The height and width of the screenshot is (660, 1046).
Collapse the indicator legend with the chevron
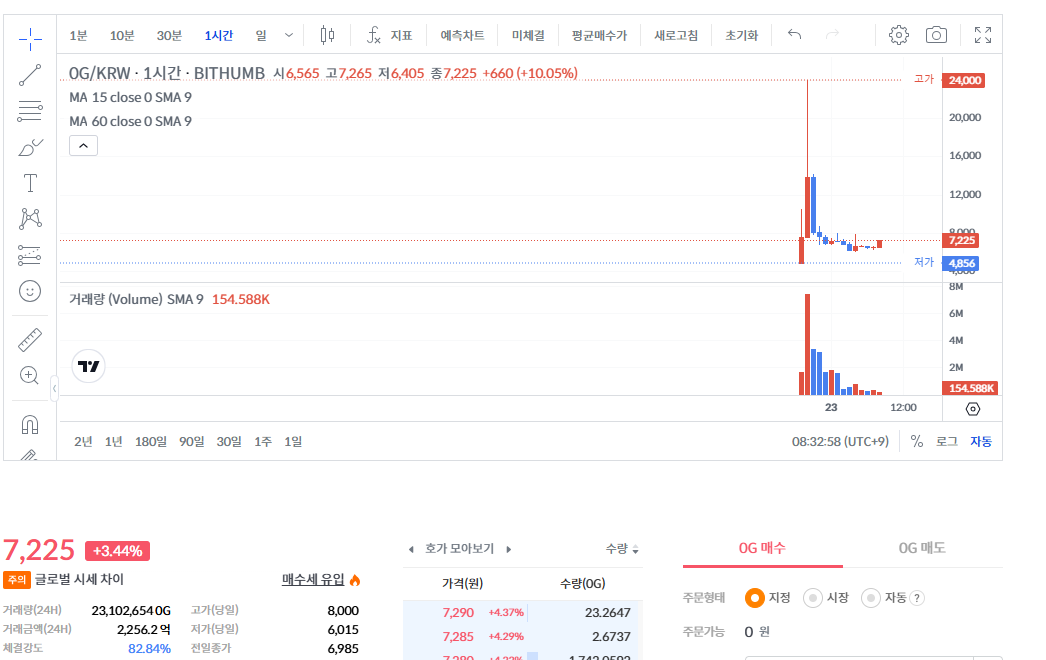[83, 145]
